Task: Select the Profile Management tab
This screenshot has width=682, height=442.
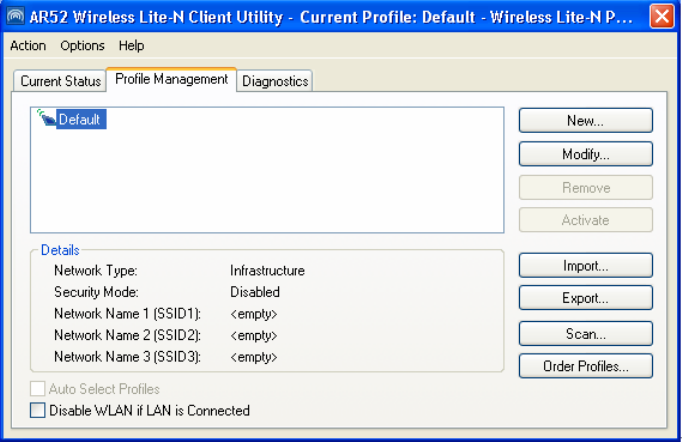Action: pyautogui.click(x=171, y=79)
